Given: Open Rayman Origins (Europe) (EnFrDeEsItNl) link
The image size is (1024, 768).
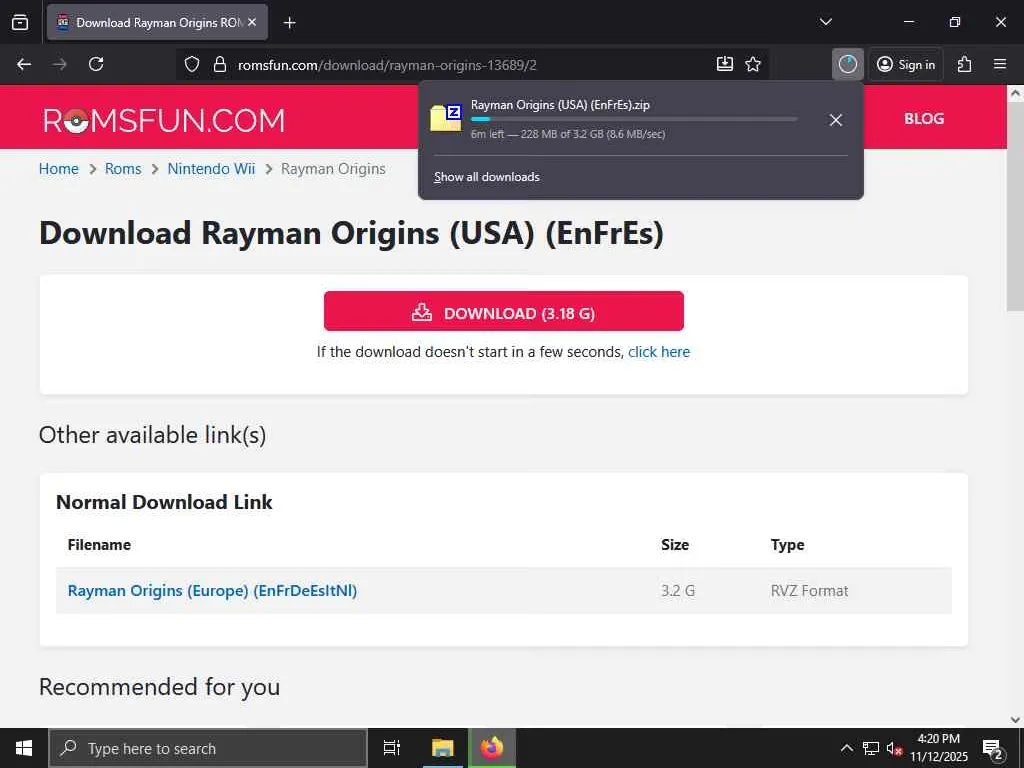Looking at the screenshot, I should 212,590.
